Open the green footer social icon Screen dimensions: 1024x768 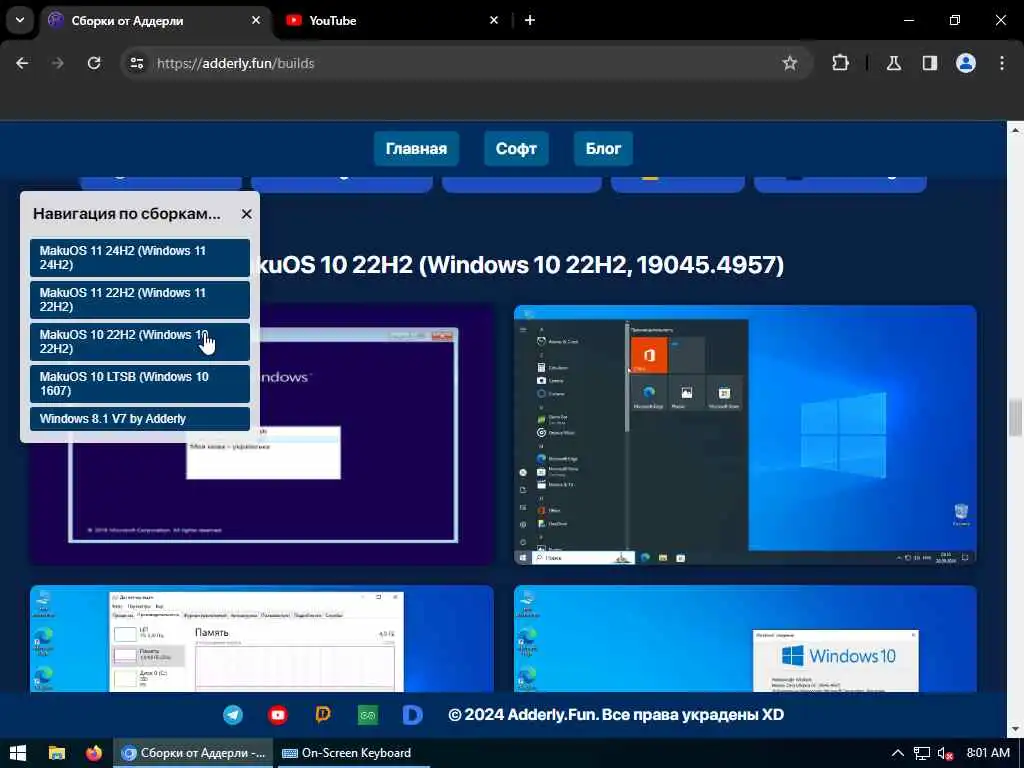tap(368, 715)
